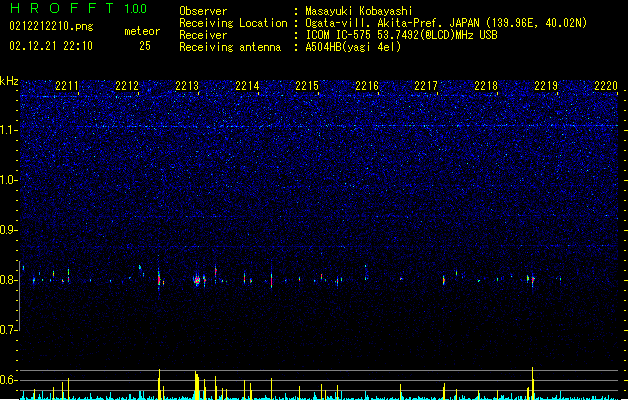629x400 pixels.
Task: Click the bright meteor echo cluster after 2213
Action: pos(197,280)
